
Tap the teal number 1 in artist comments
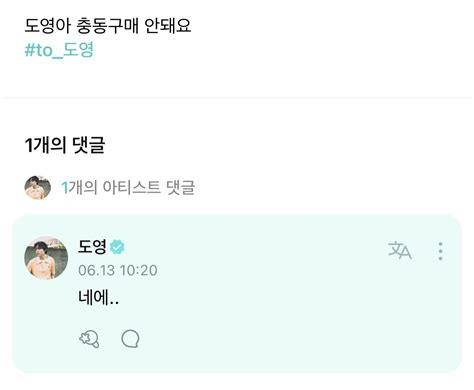click(65, 188)
